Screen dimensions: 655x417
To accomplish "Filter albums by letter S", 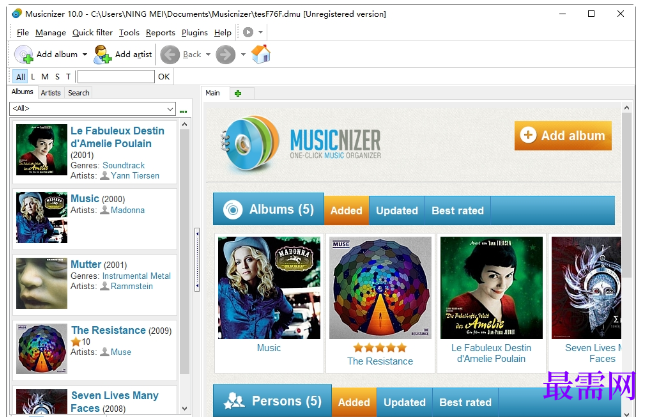I will [57, 76].
